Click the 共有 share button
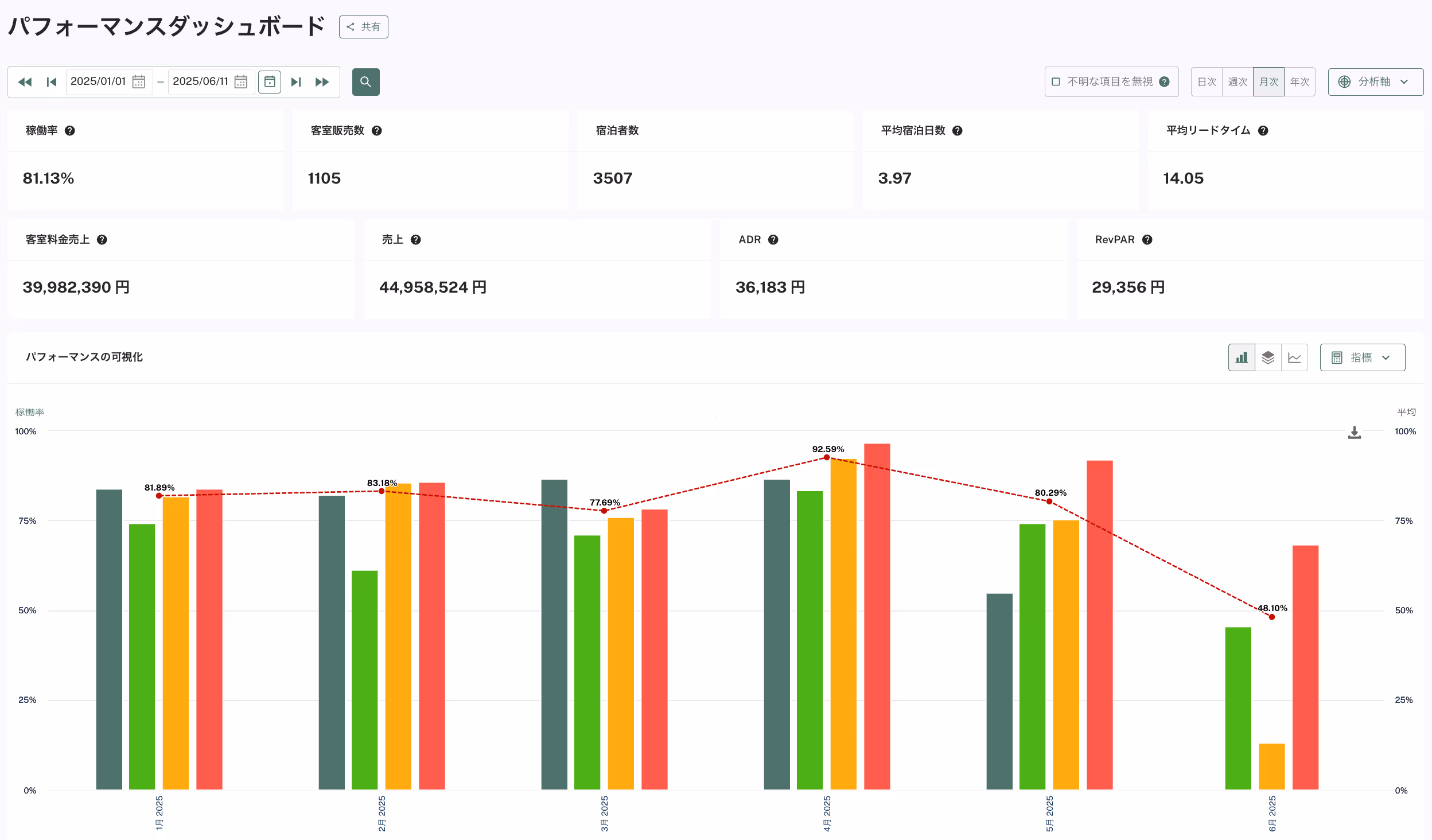The image size is (1432, 840). point(363,27)
